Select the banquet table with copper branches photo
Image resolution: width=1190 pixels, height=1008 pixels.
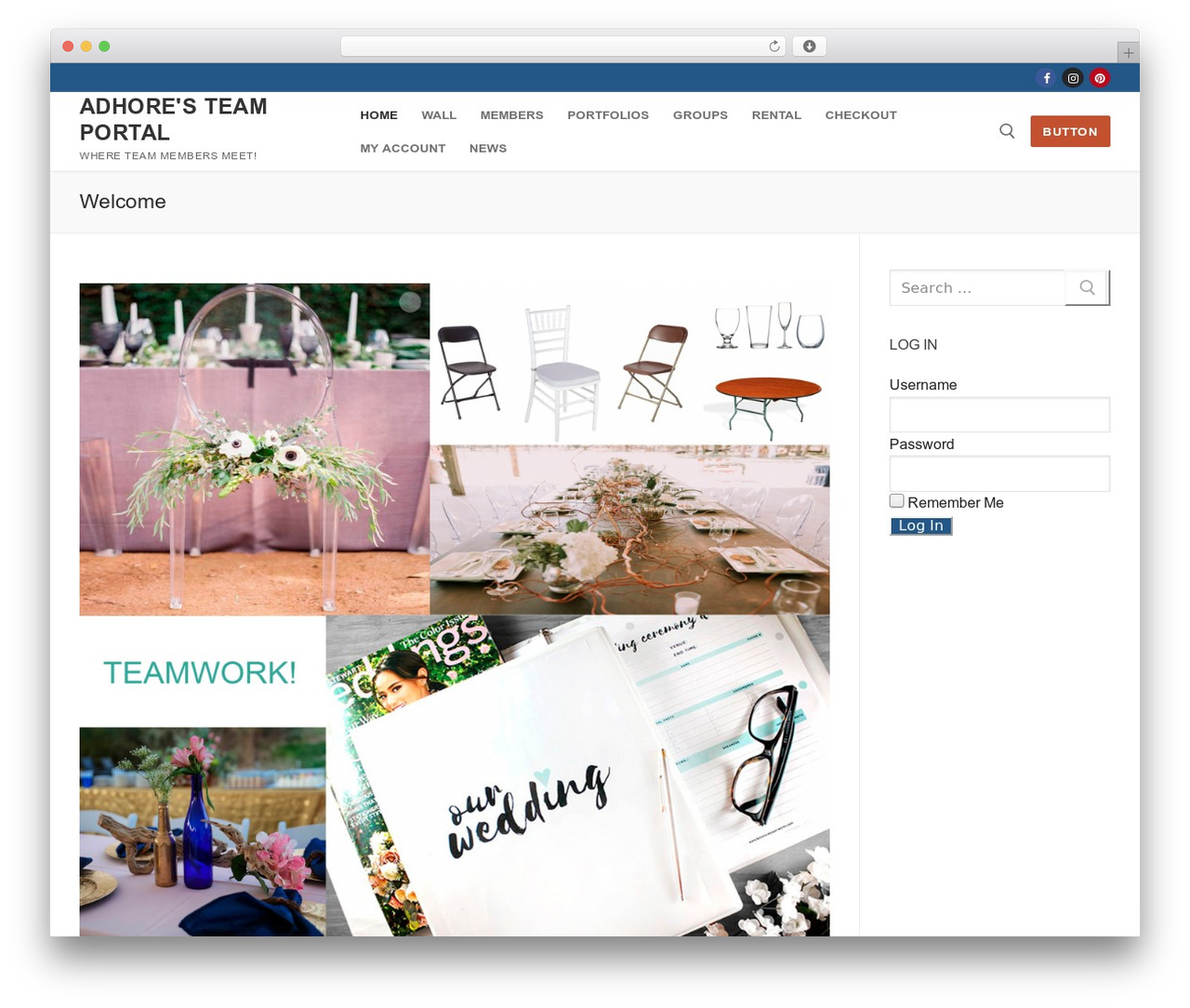coord(629,529)
